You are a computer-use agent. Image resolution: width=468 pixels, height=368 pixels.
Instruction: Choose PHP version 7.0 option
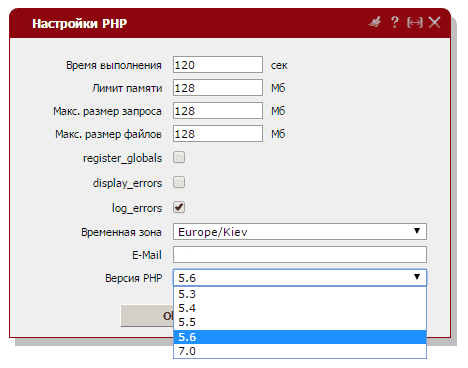pyautogui.click(x=300, y=351)
